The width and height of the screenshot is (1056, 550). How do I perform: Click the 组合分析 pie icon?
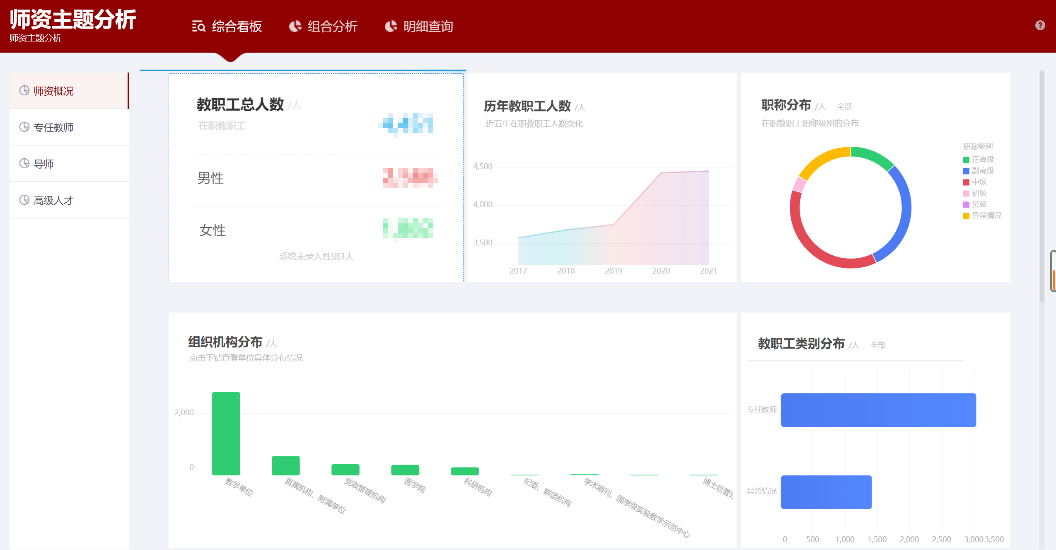click(x=295, y=26)
